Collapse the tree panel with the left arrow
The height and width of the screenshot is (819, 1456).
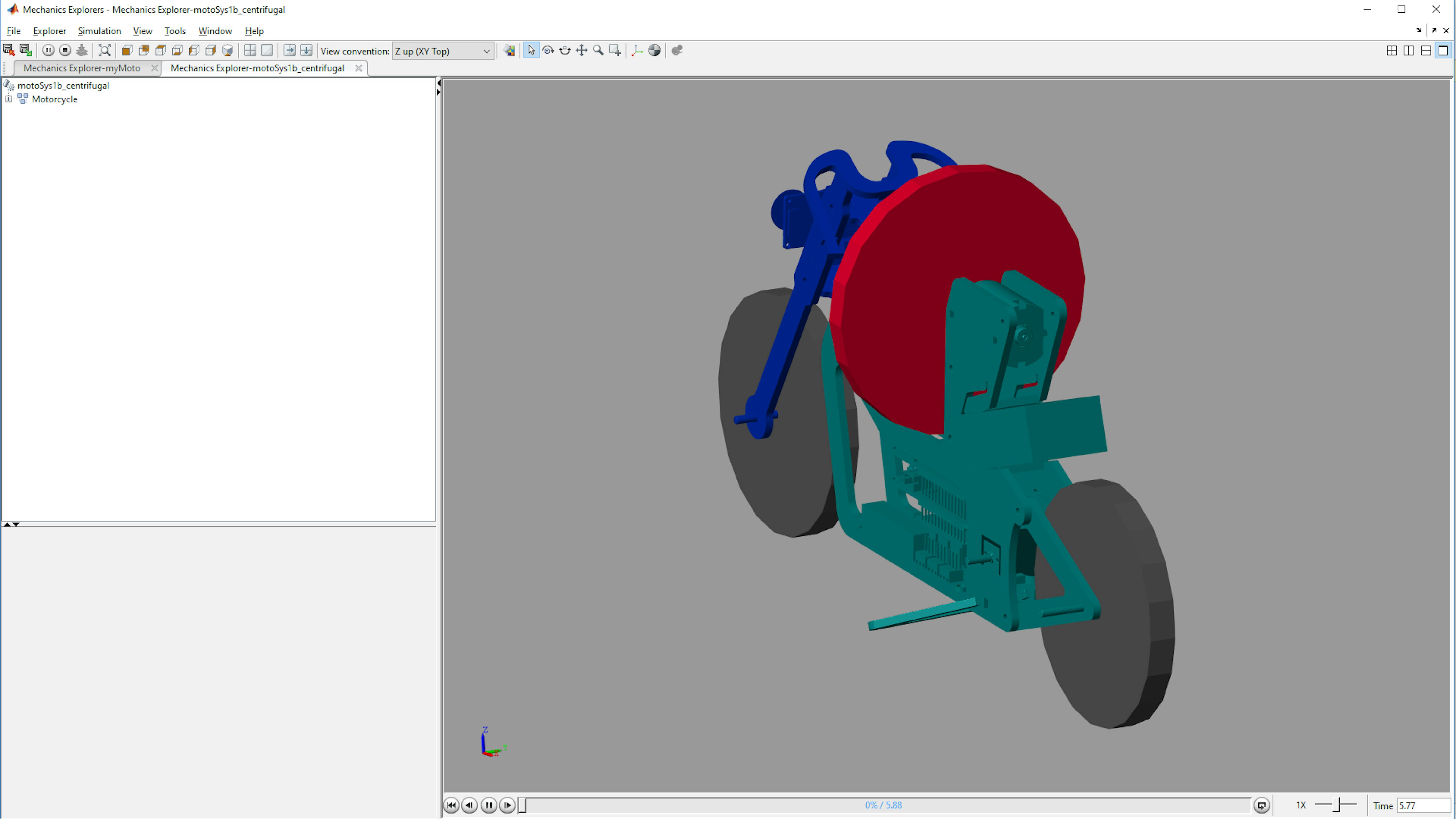point(438,83)
